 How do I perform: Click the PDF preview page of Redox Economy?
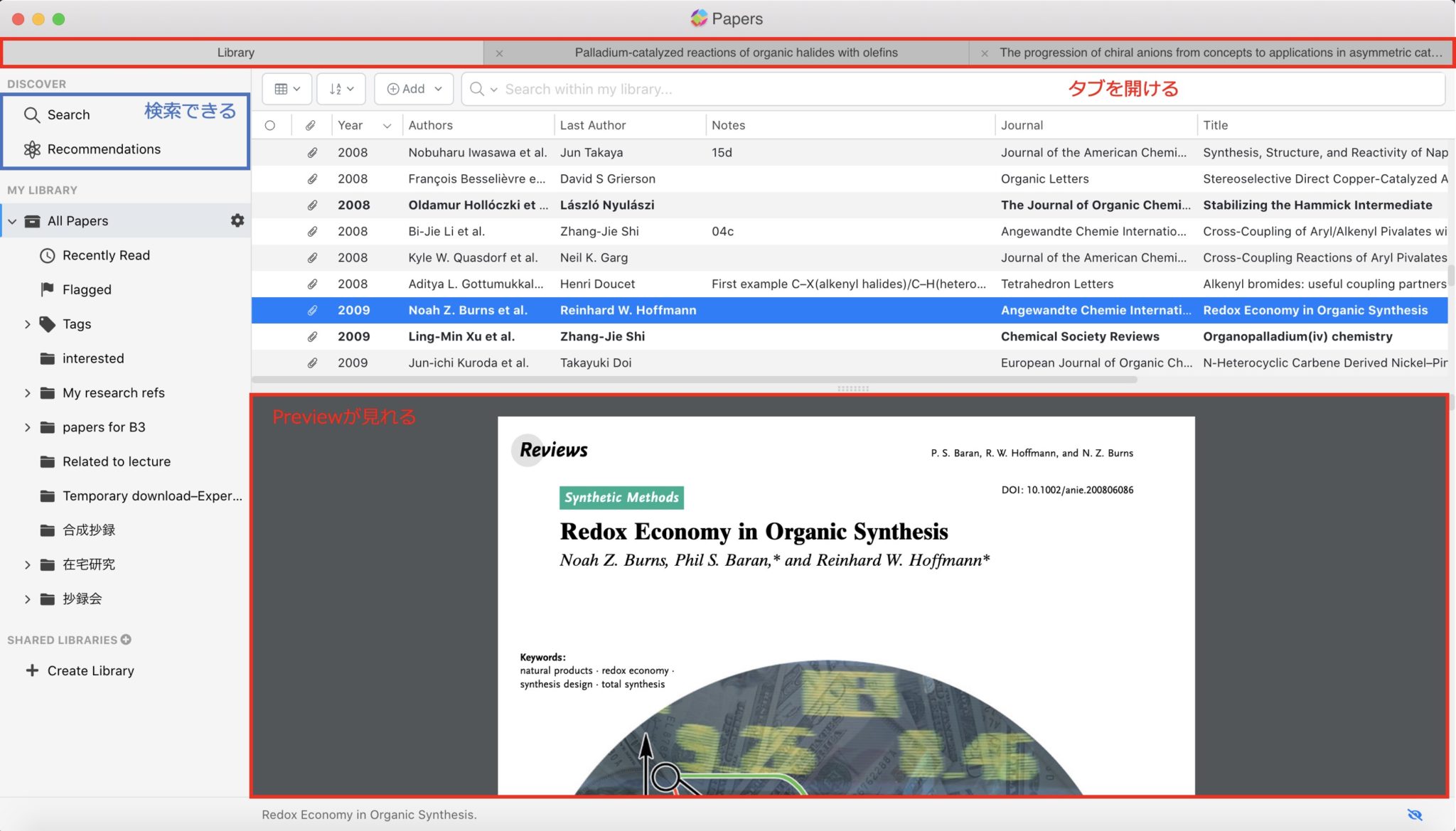[846, 606]
